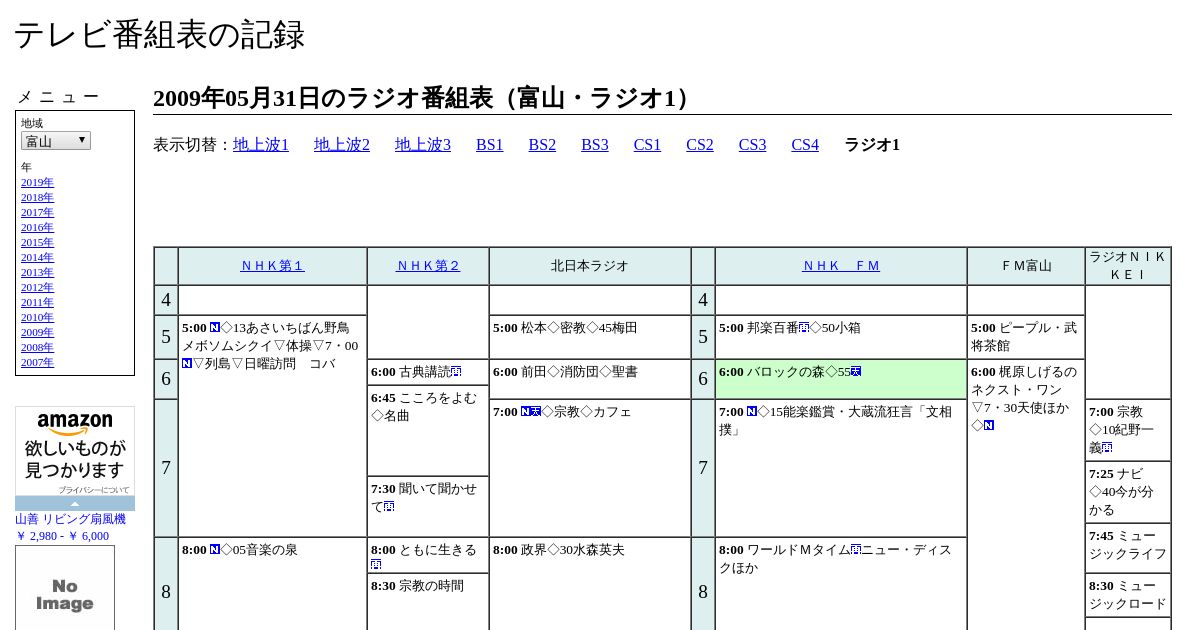Click the rerun 再 icon after 古典講読
The image size is (1200, 630).
[x=456, y=371]
